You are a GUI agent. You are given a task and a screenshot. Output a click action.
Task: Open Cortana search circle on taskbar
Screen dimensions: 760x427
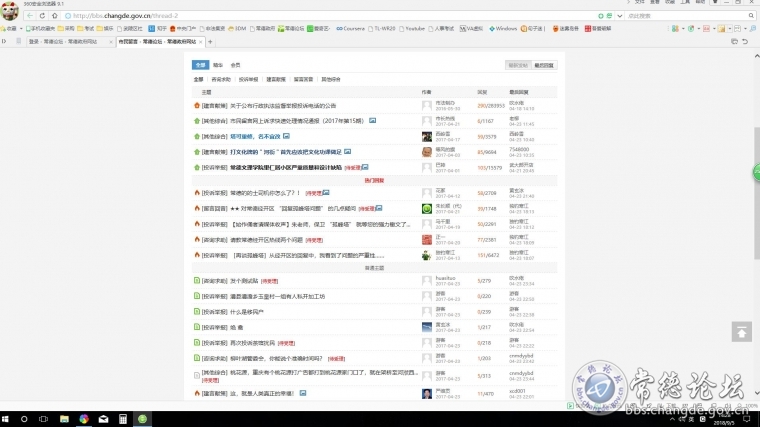24,419
